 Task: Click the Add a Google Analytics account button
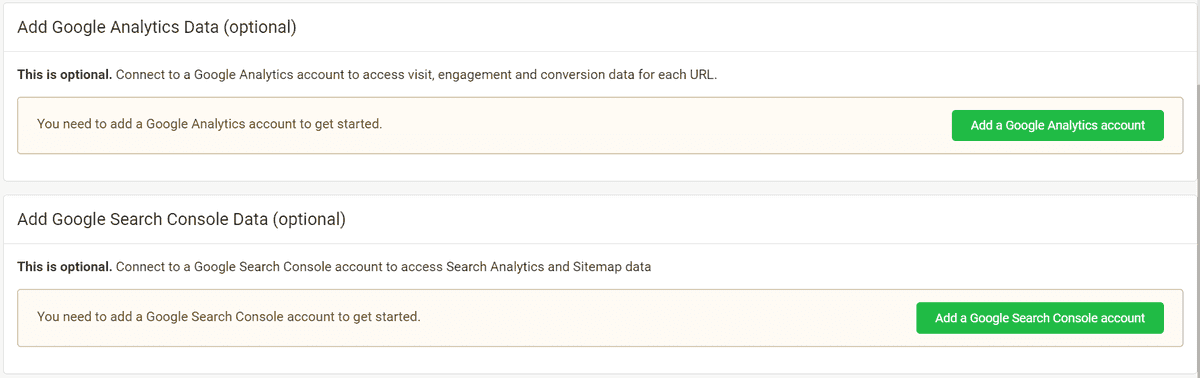click(x=1057, y=125)
